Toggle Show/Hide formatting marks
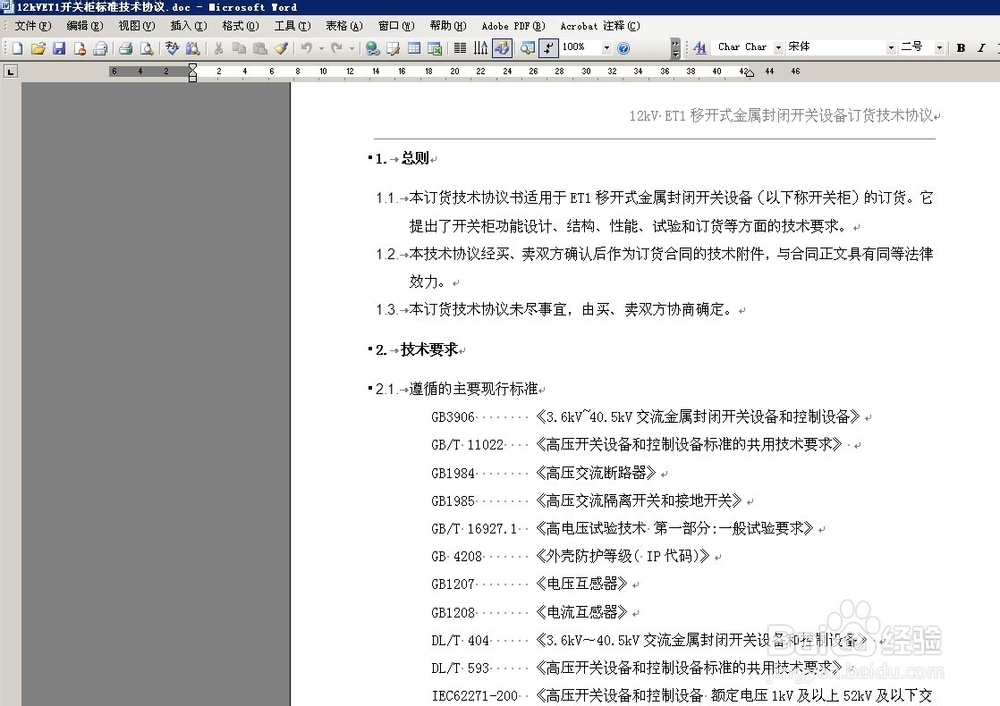1000x706 pixels. [548, 48]
